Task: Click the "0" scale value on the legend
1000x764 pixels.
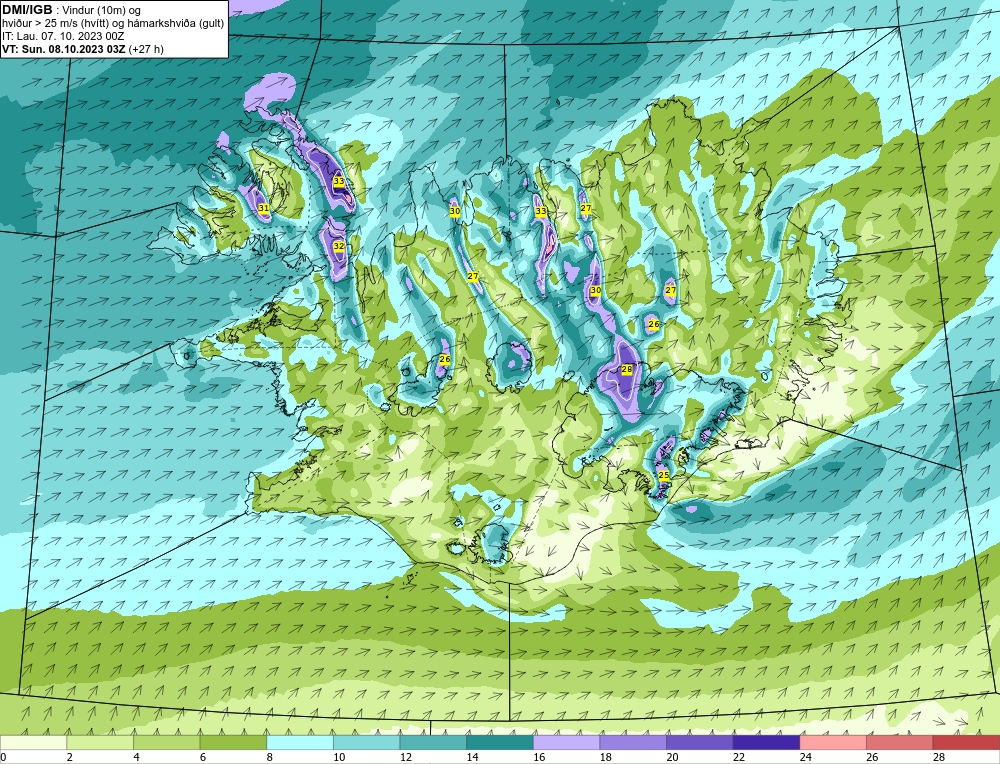Action: (4, 757)
